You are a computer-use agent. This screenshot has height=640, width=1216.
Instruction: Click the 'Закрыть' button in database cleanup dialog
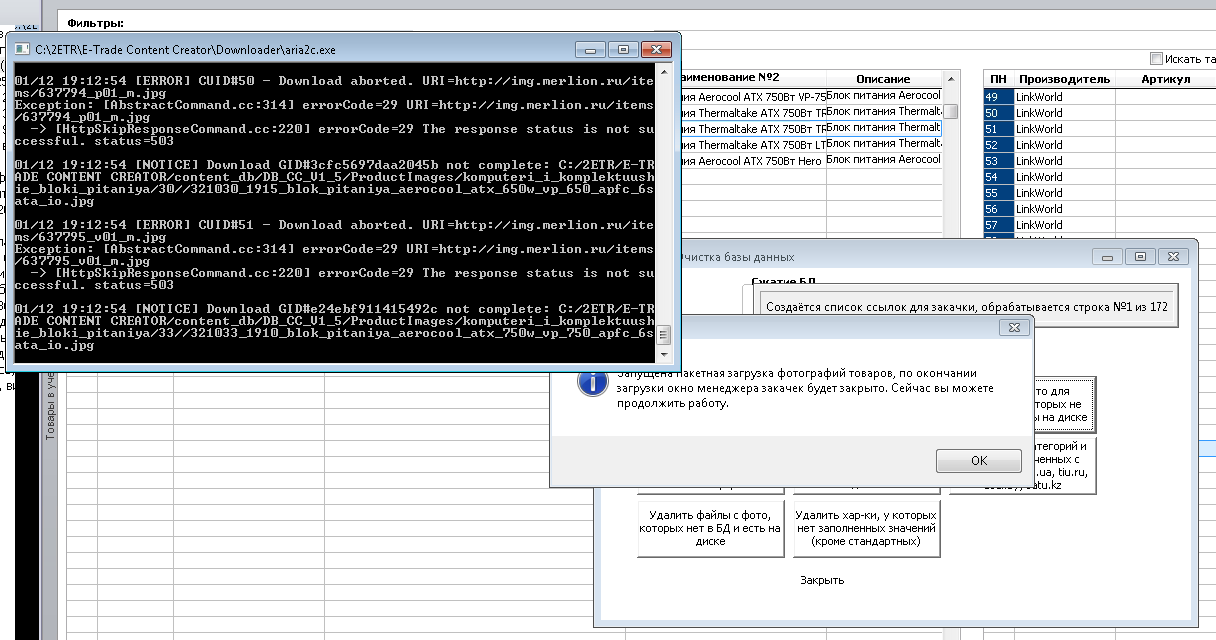(x=822, y=580)
